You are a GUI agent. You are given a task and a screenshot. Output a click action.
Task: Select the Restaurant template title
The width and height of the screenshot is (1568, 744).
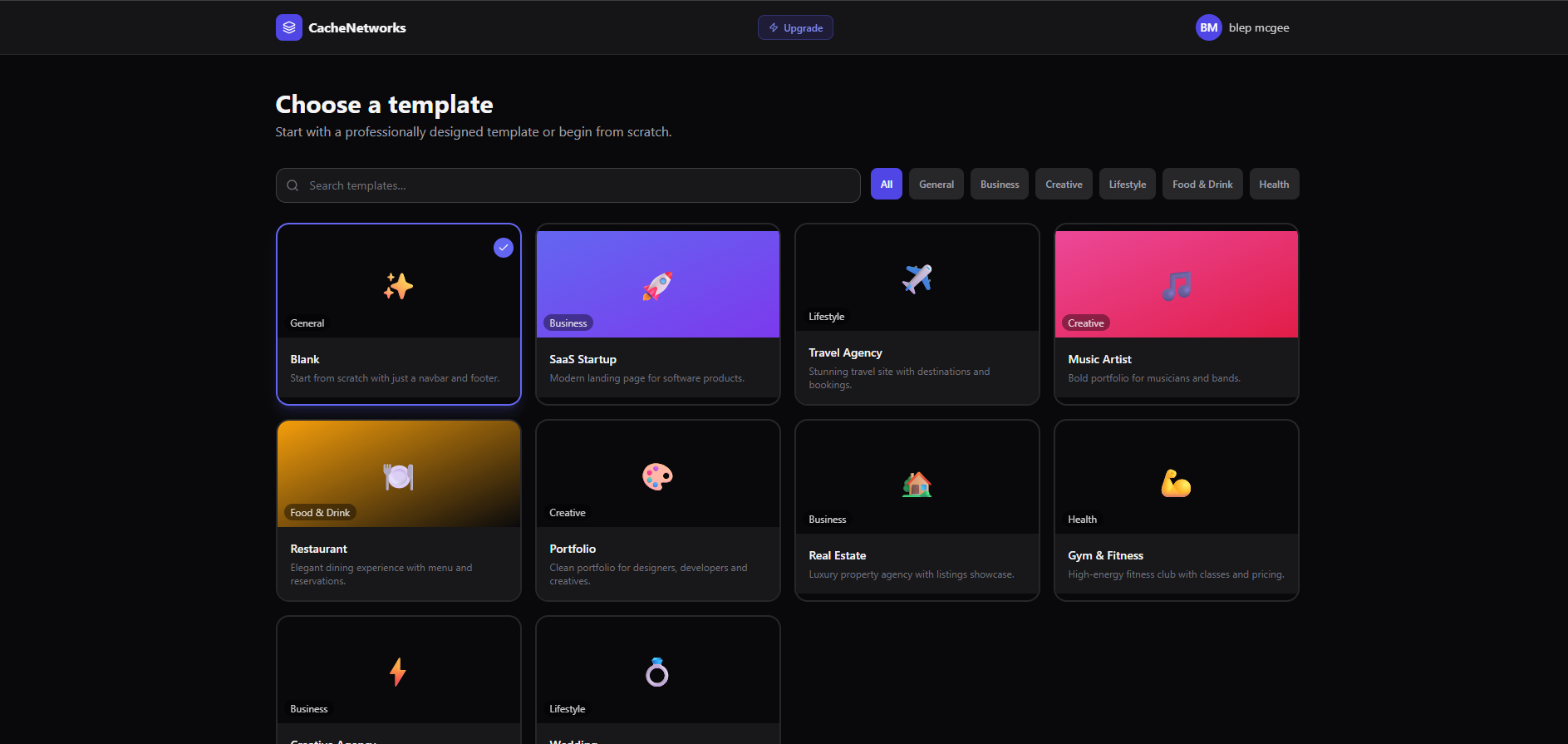pos(318,549)
